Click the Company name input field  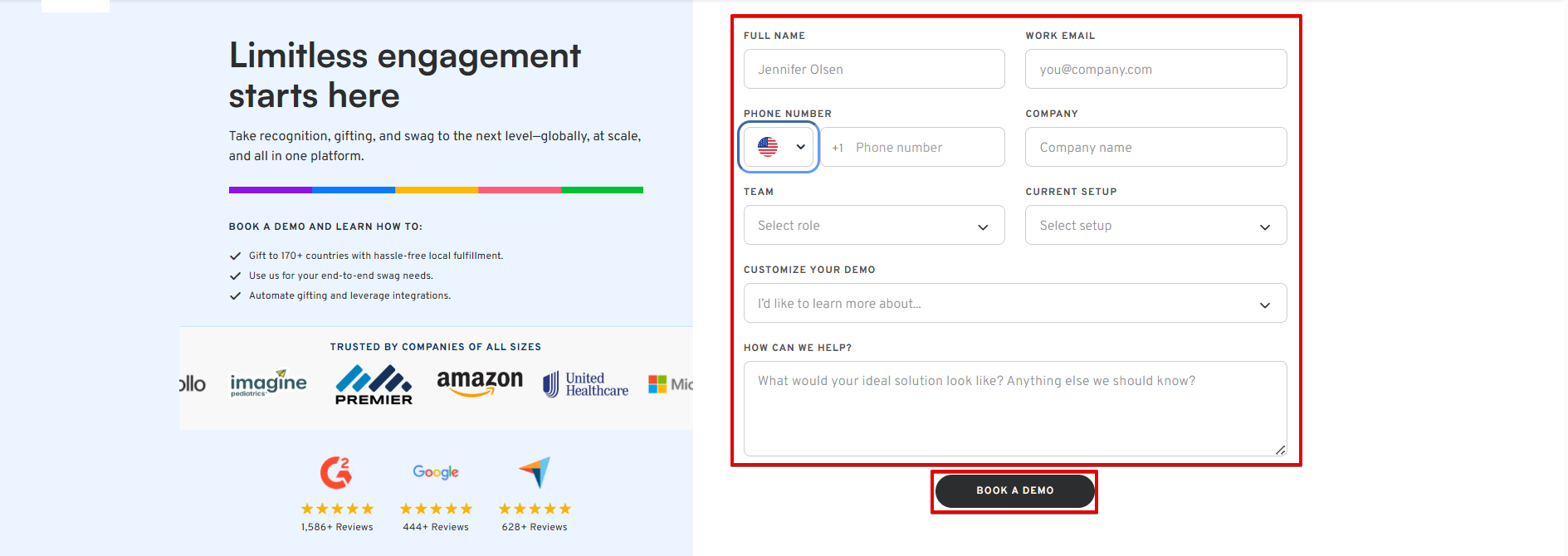pyautogui.click(x=1155, y=148)
